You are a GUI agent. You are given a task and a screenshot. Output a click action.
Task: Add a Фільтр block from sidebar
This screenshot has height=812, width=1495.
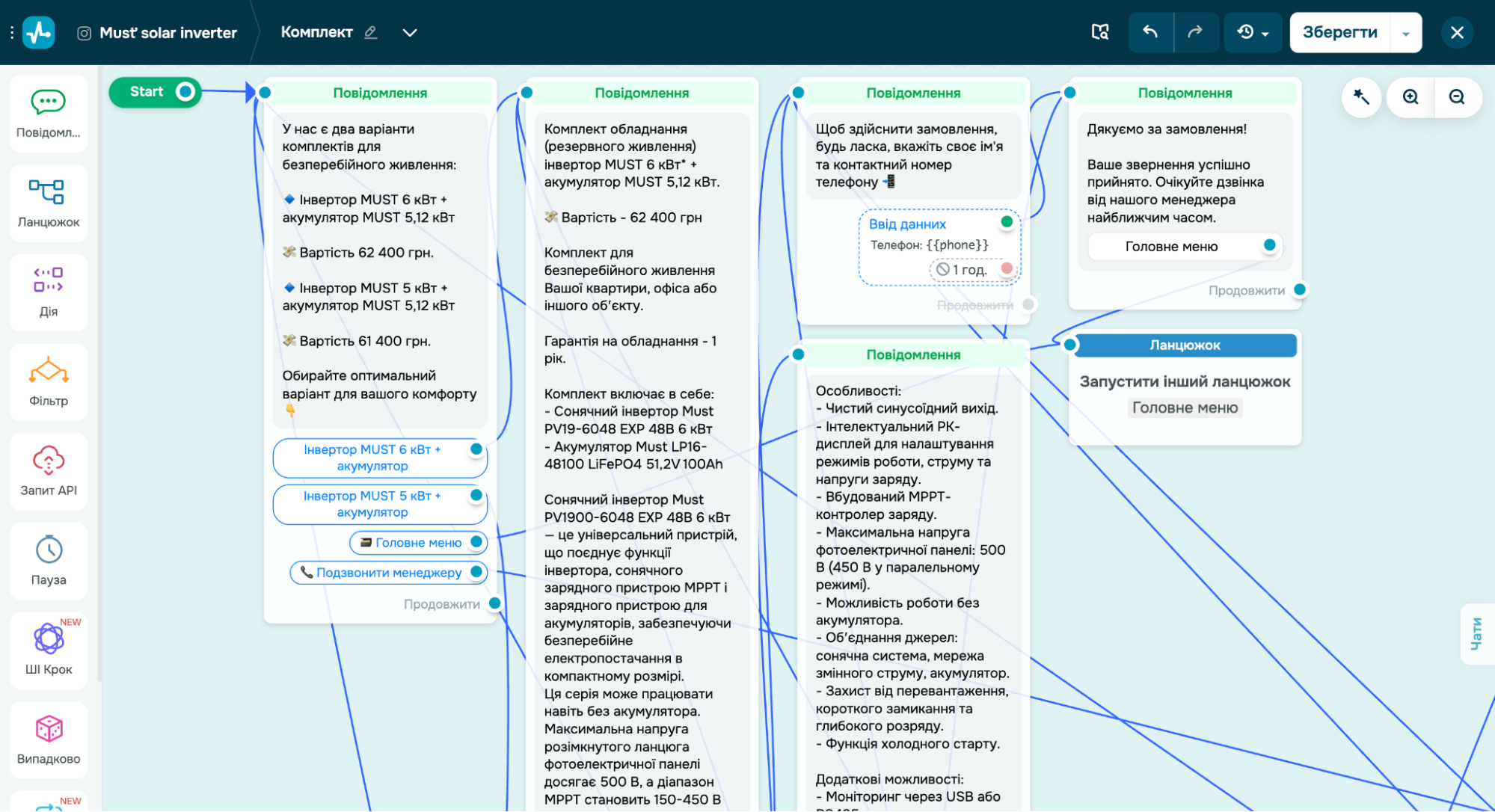coord(49,382)
